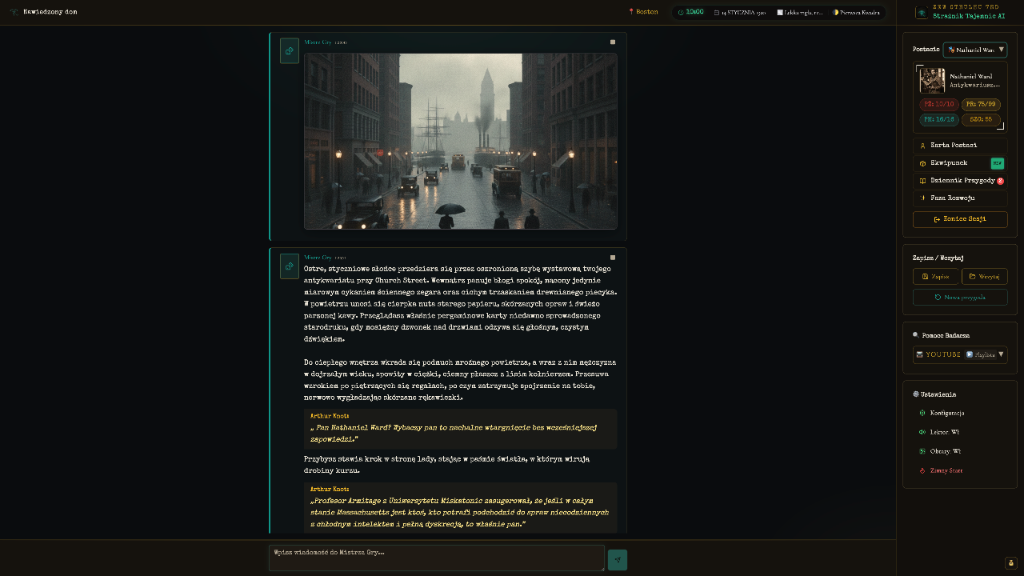Click the Konfiguracja icon in settings
This screenshot has height=576, width=1024.
point(923,413)
